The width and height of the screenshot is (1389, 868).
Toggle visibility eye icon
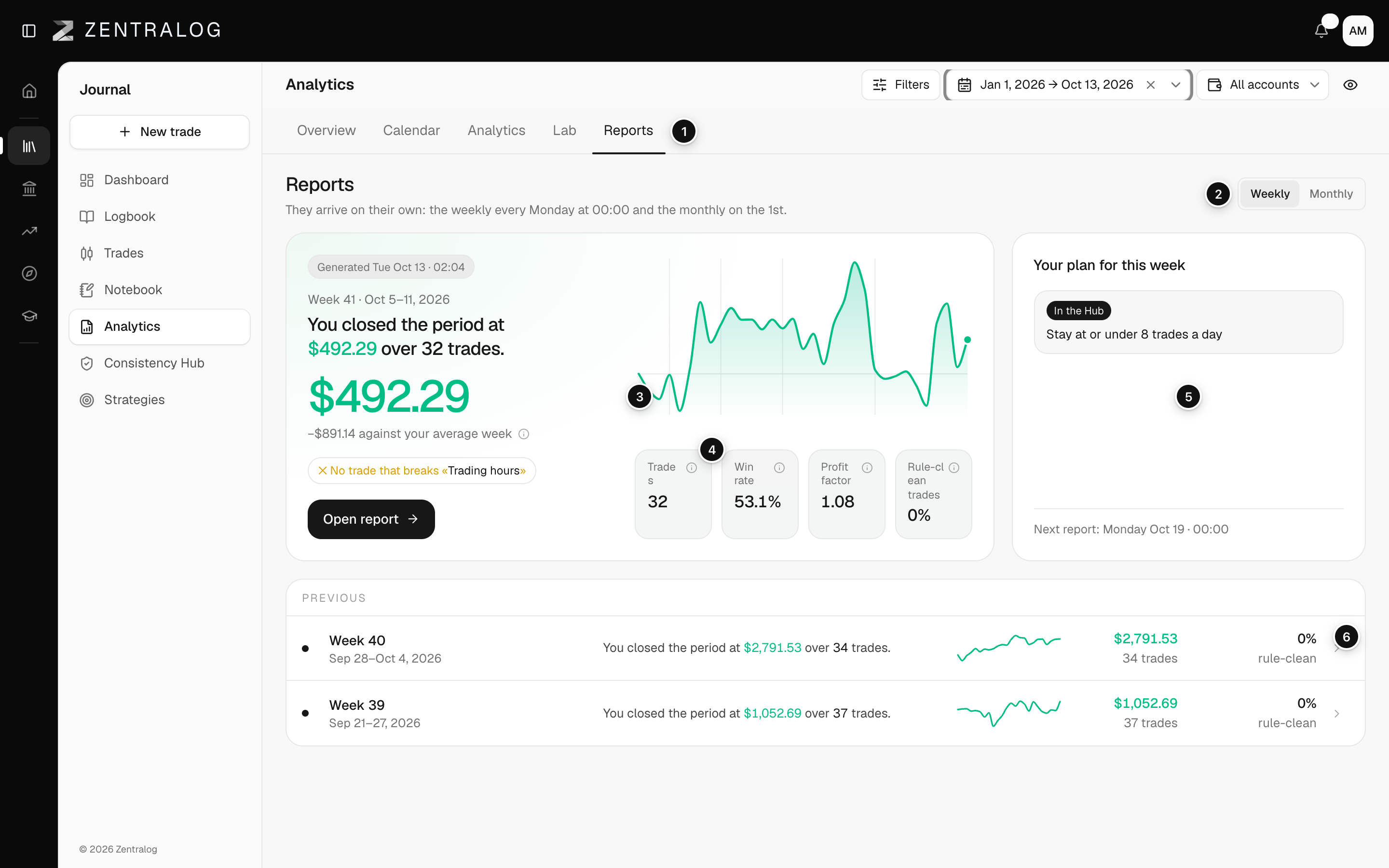[1350, 85]
